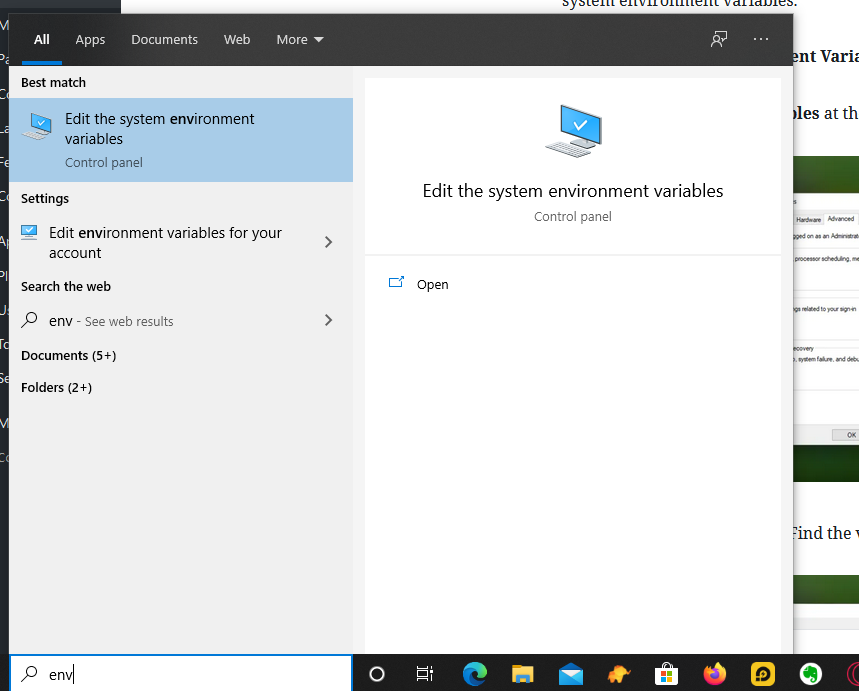
Task: Switch to the Apps tab
Action: 90,39
